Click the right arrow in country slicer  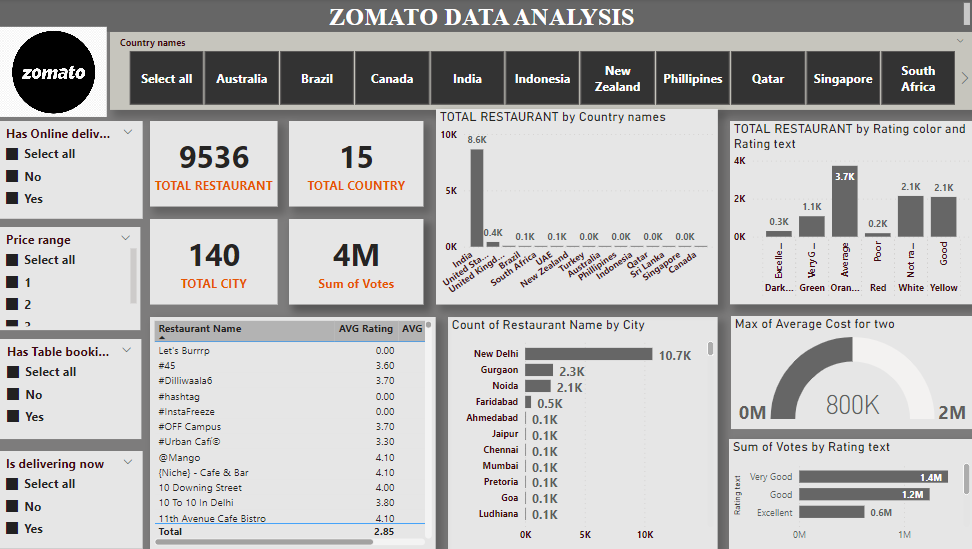point(964,78)
